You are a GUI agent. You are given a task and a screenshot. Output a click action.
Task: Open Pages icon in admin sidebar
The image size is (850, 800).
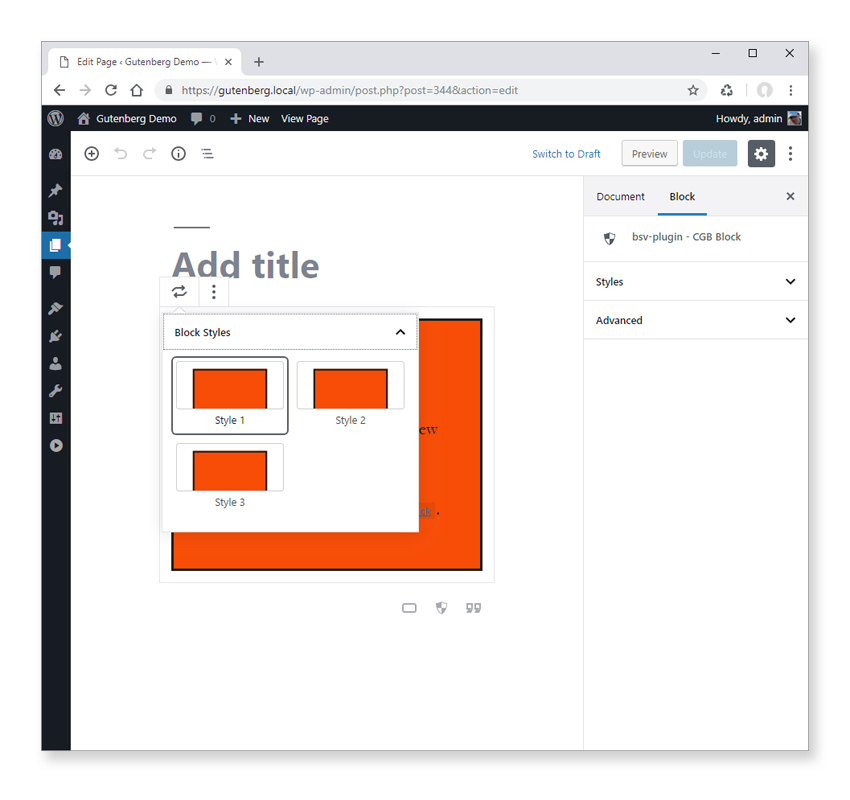[x=56, y=246]
